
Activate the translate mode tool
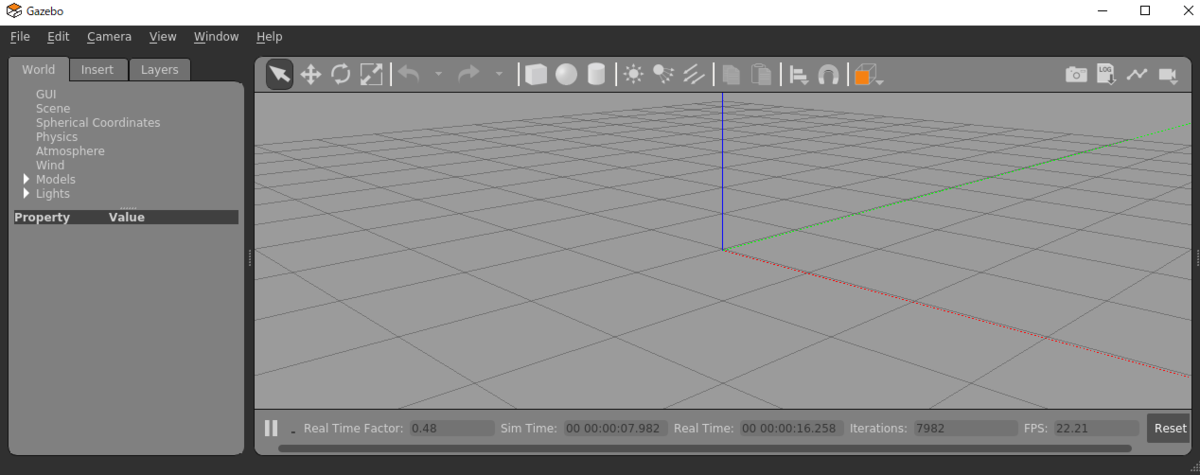pos(311,74)
